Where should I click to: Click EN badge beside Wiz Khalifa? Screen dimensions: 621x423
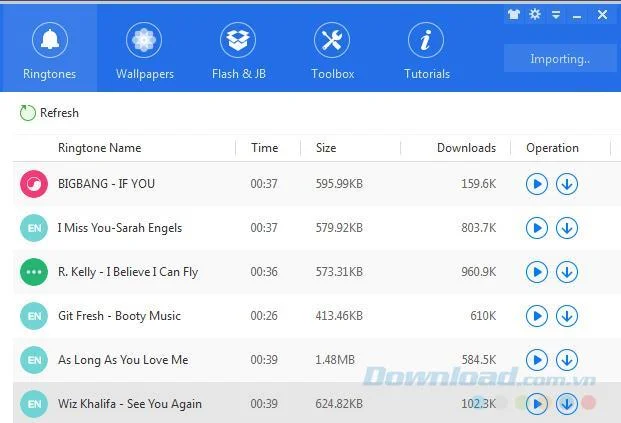click(34, 404)
